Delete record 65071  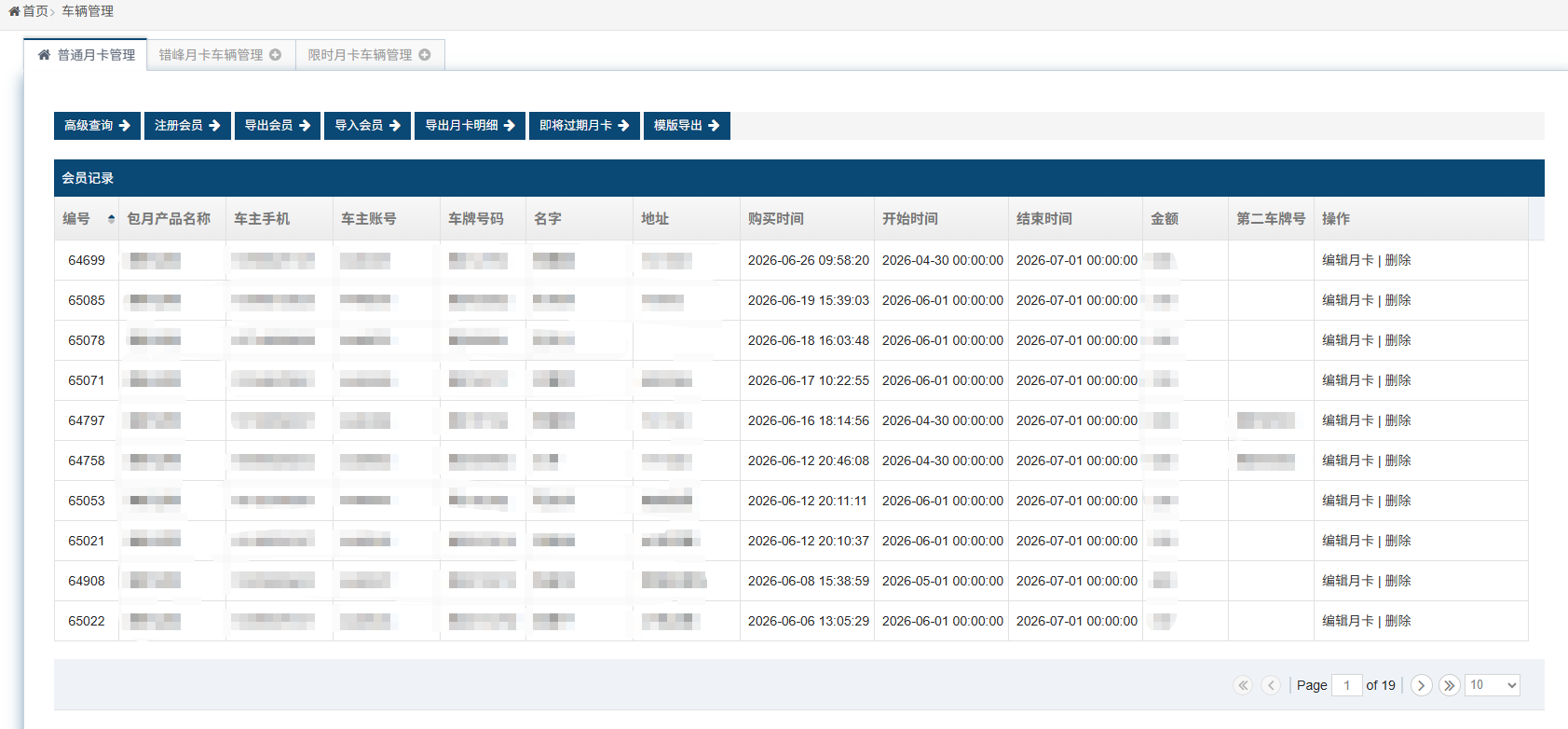[x=1398, y=380]
